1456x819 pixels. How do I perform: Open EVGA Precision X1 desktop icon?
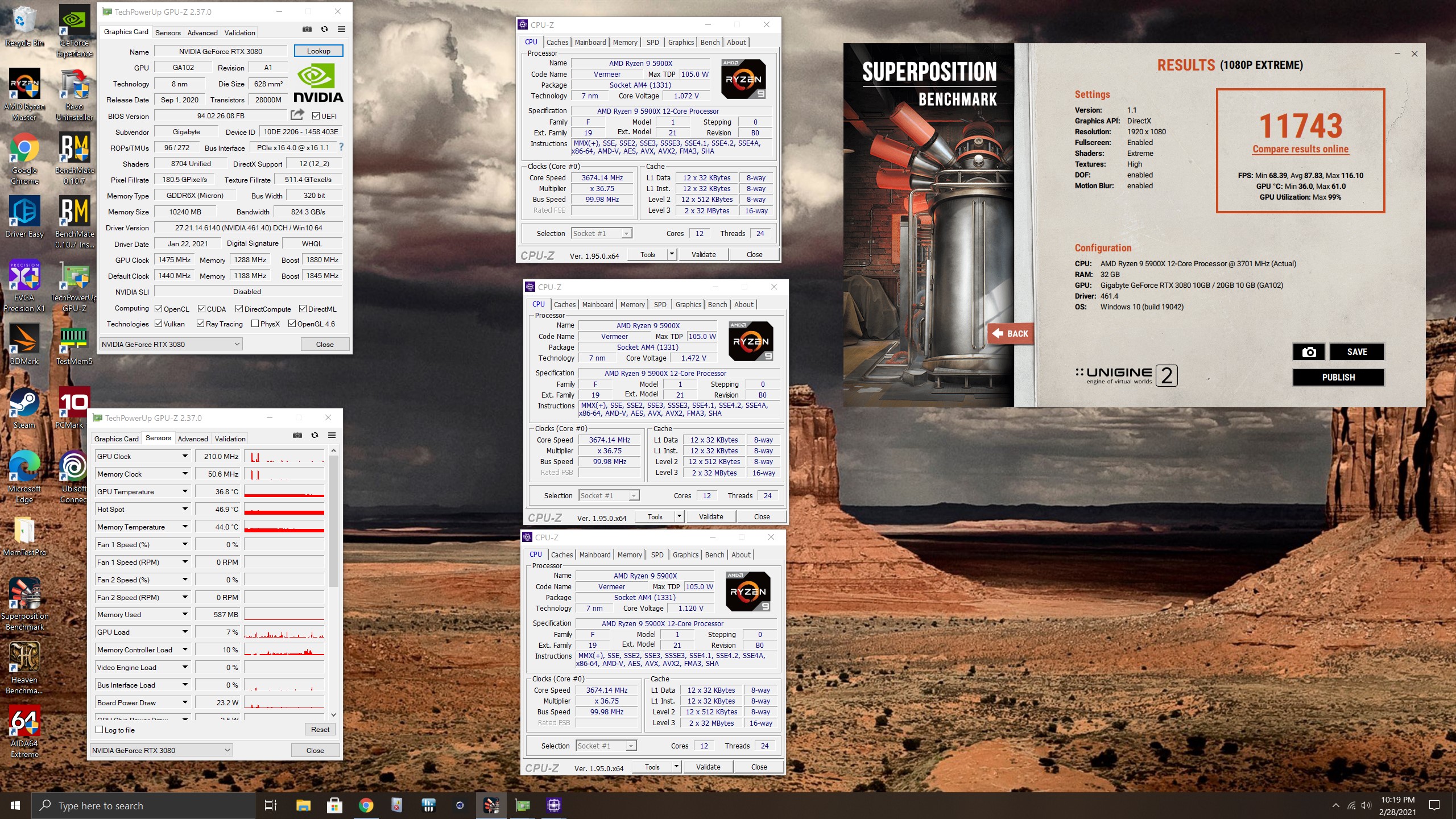coord(24,286)
